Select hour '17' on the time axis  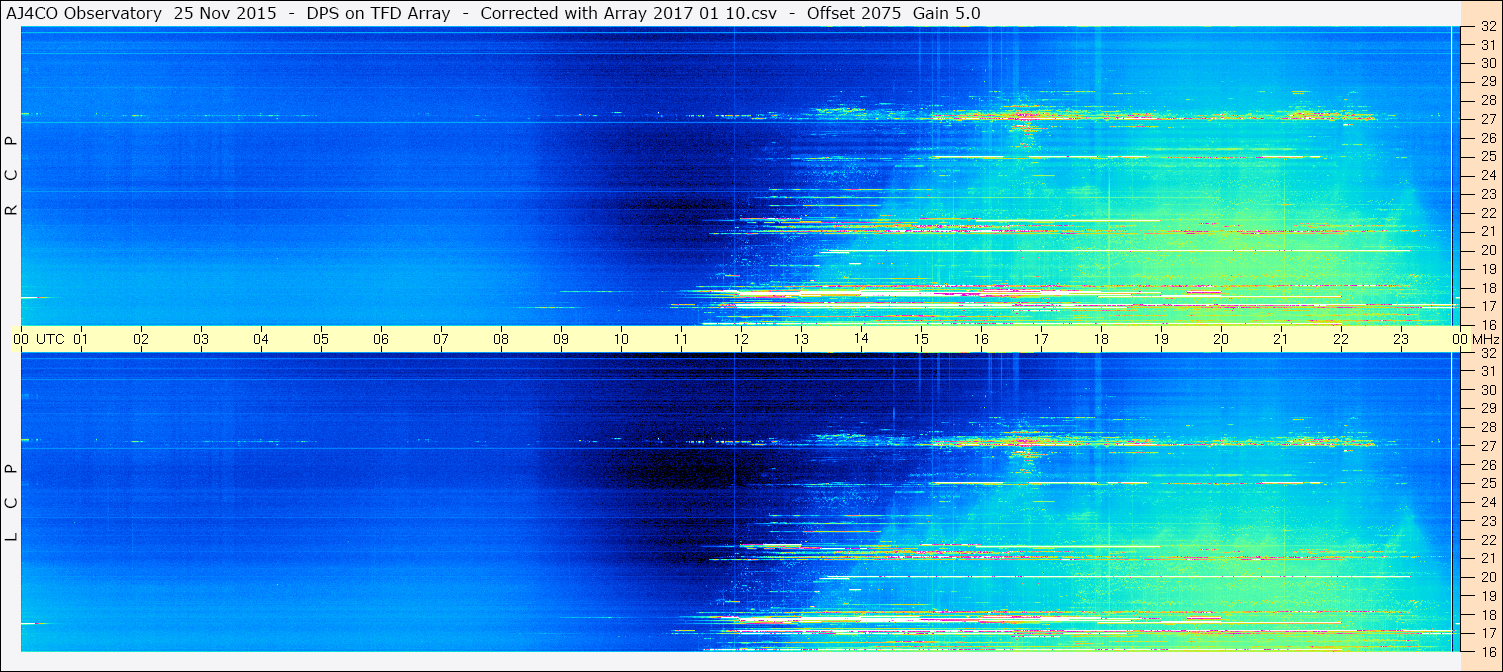click(x=1041, y=339)
